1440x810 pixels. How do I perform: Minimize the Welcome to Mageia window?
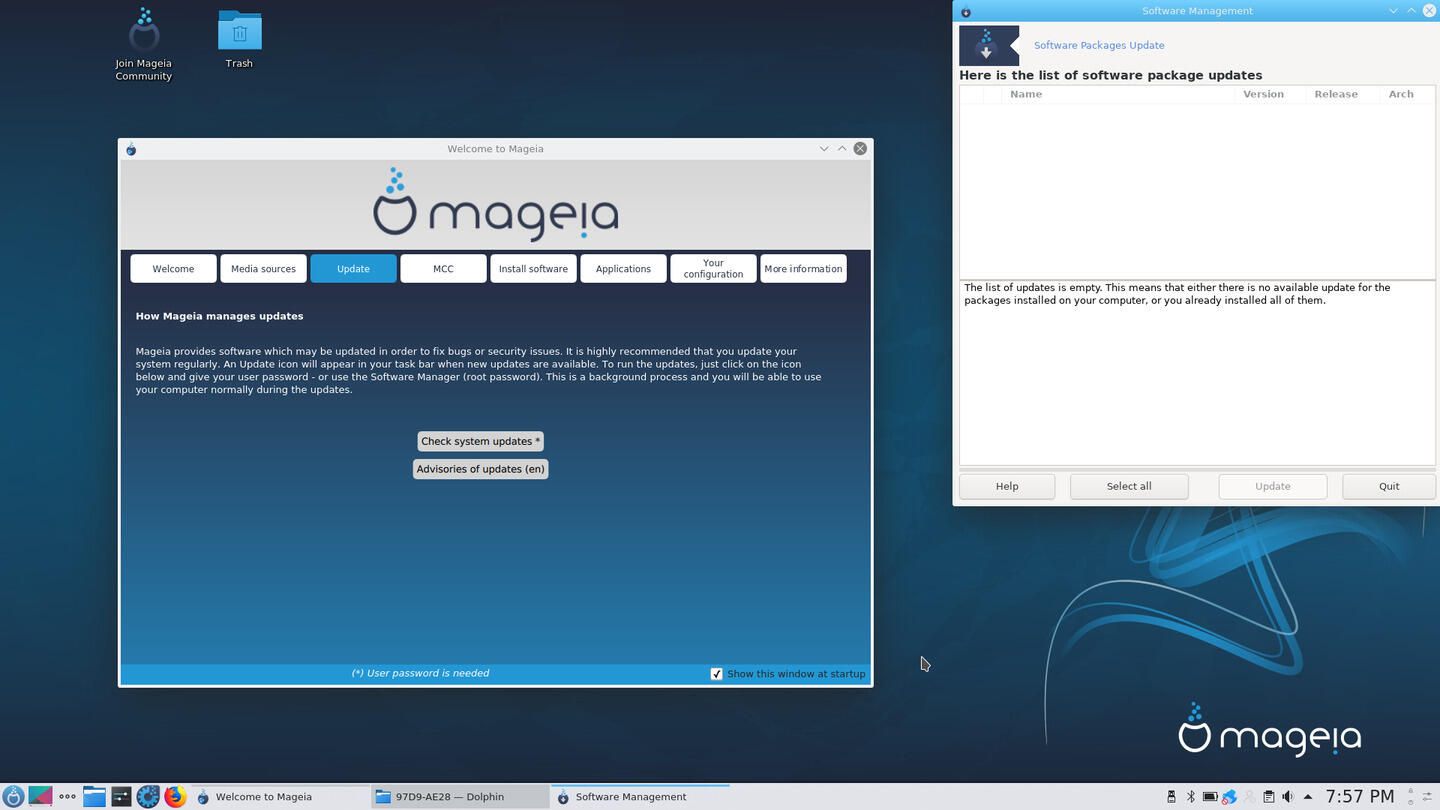[x=824, y=148]
